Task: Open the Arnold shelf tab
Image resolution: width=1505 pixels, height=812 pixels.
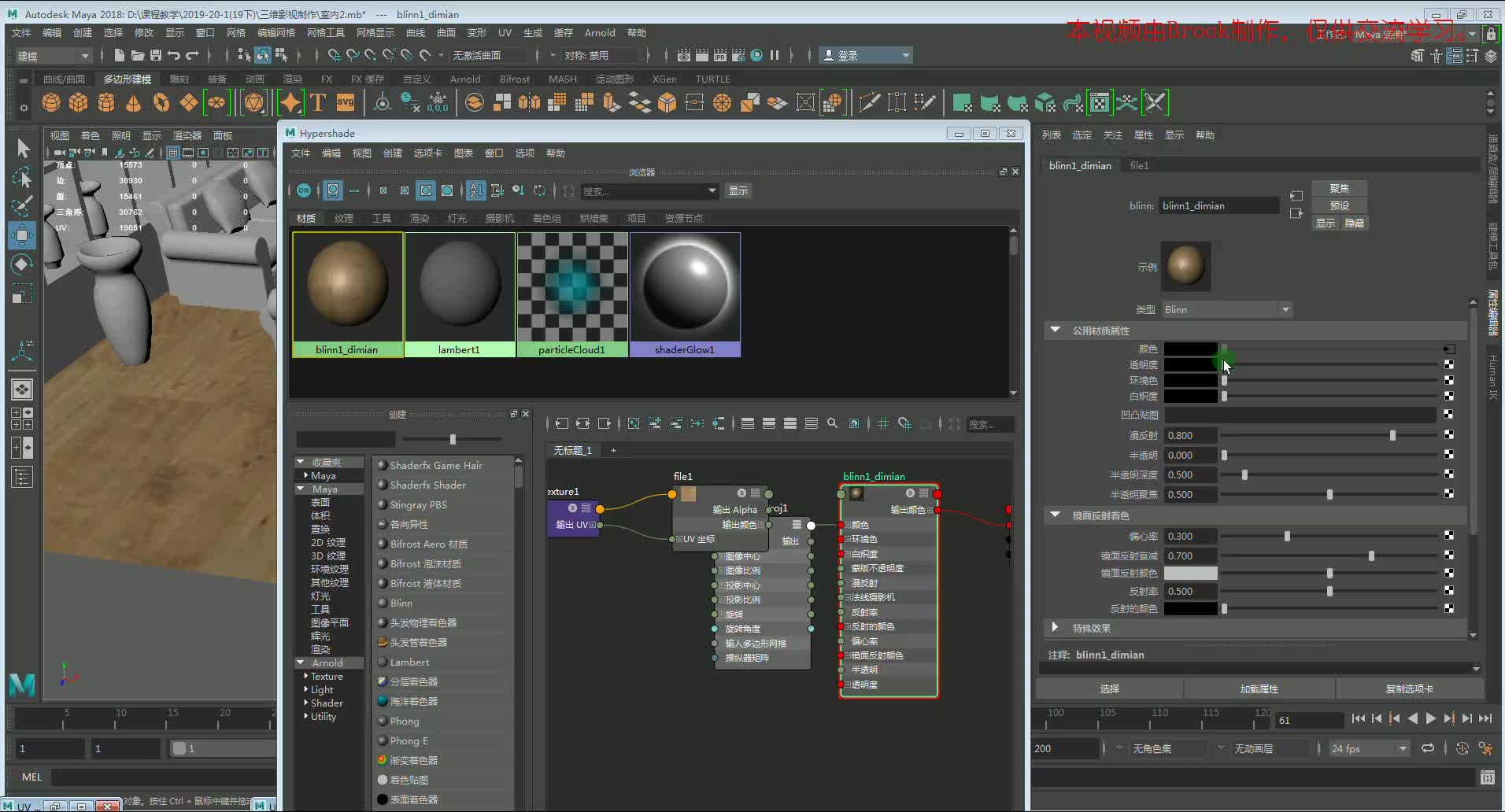Action: [x=465, y=79]
